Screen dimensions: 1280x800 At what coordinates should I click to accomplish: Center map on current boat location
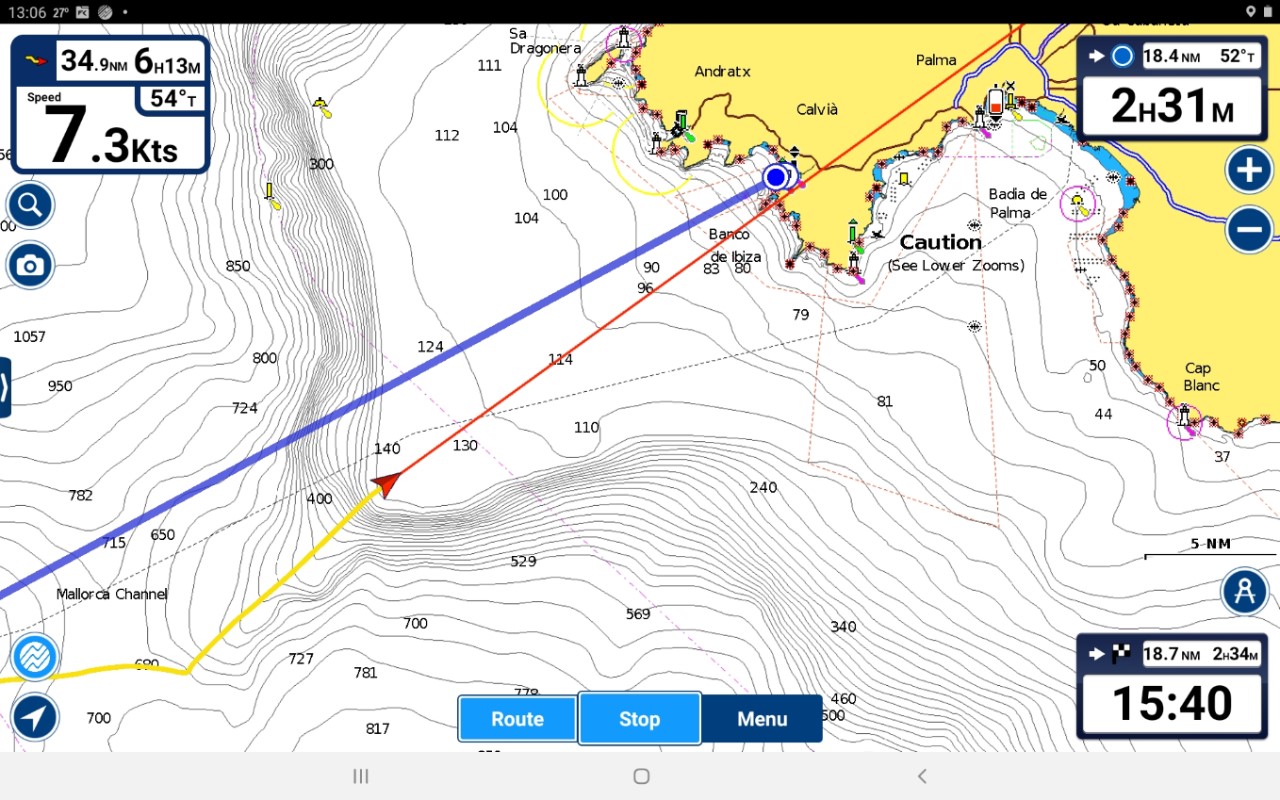pyautogui.click(x=35, y=716)
